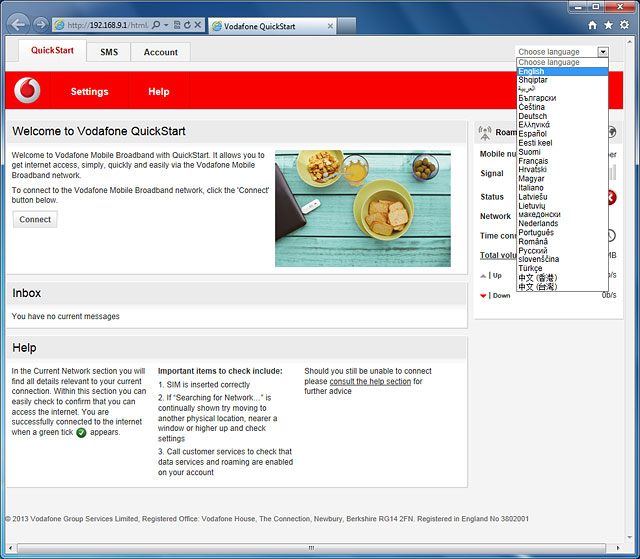Open browser Tools gear icon
The image size is (640, 559).
pyautogui.click(x=624, y=25)
